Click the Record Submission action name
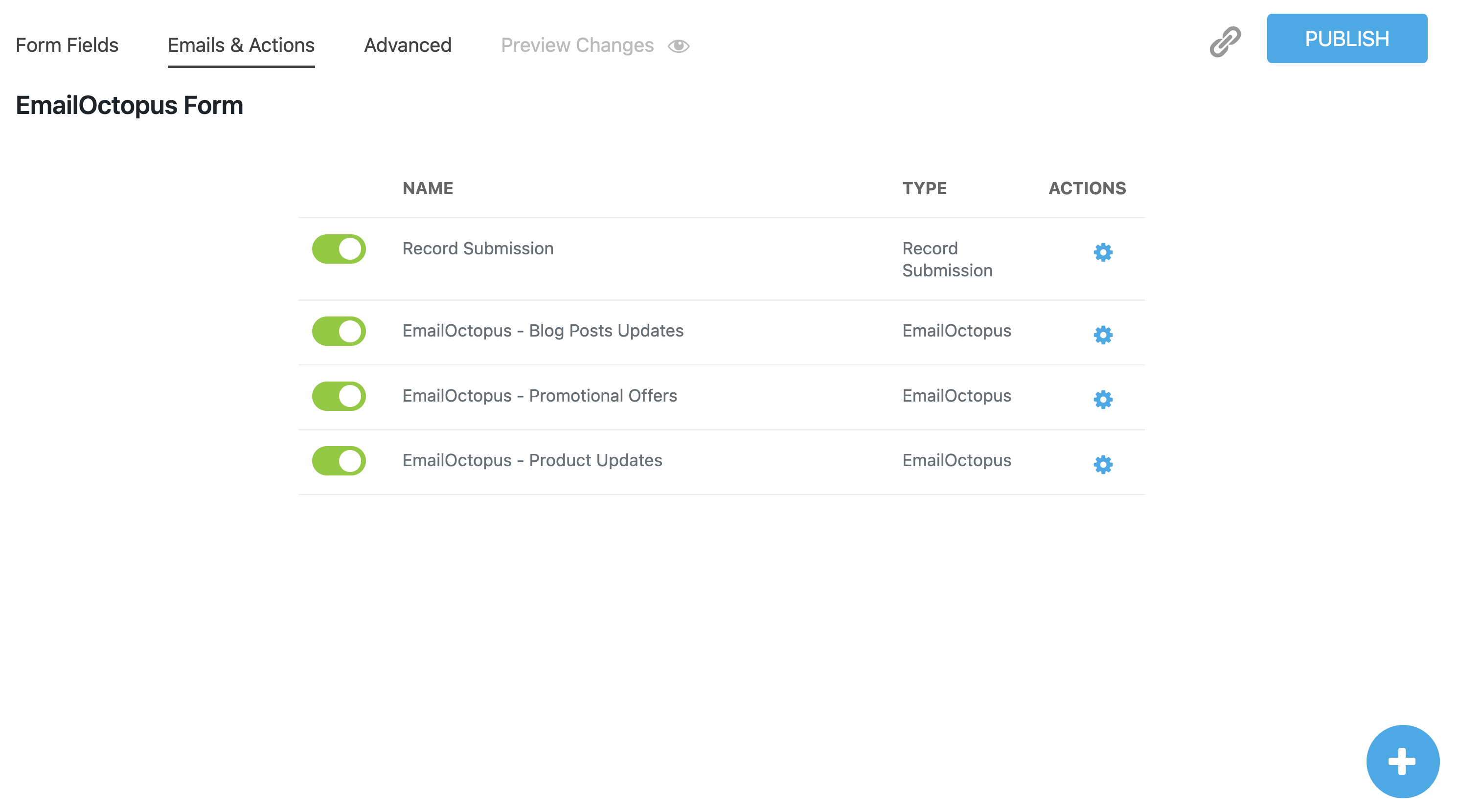The image size is (1459, 812). [478, 248]
